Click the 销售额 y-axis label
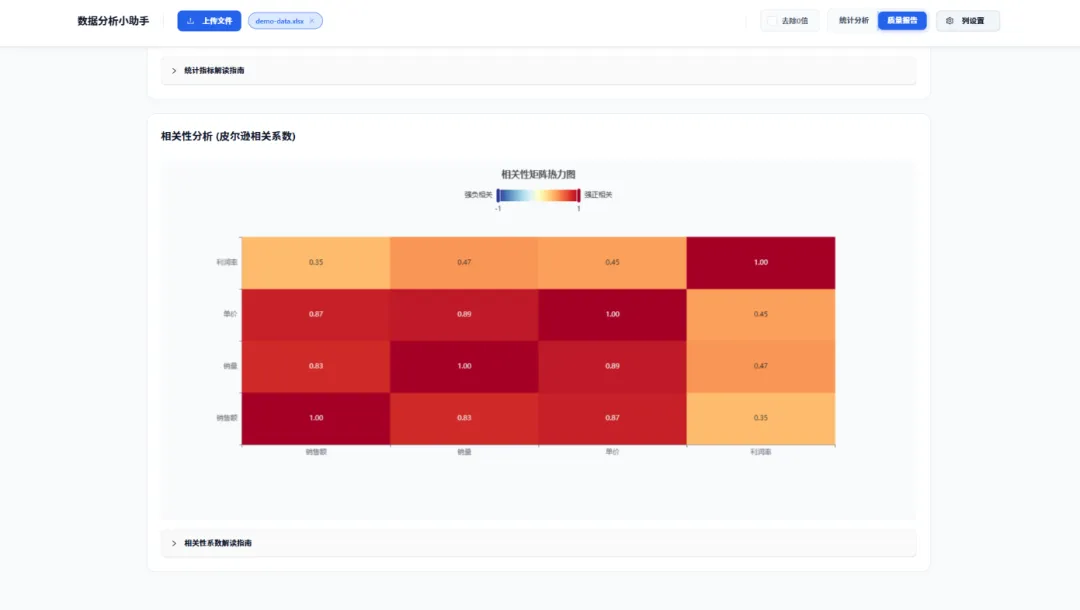The image size is (1080, 610). (x=227, y=418)
